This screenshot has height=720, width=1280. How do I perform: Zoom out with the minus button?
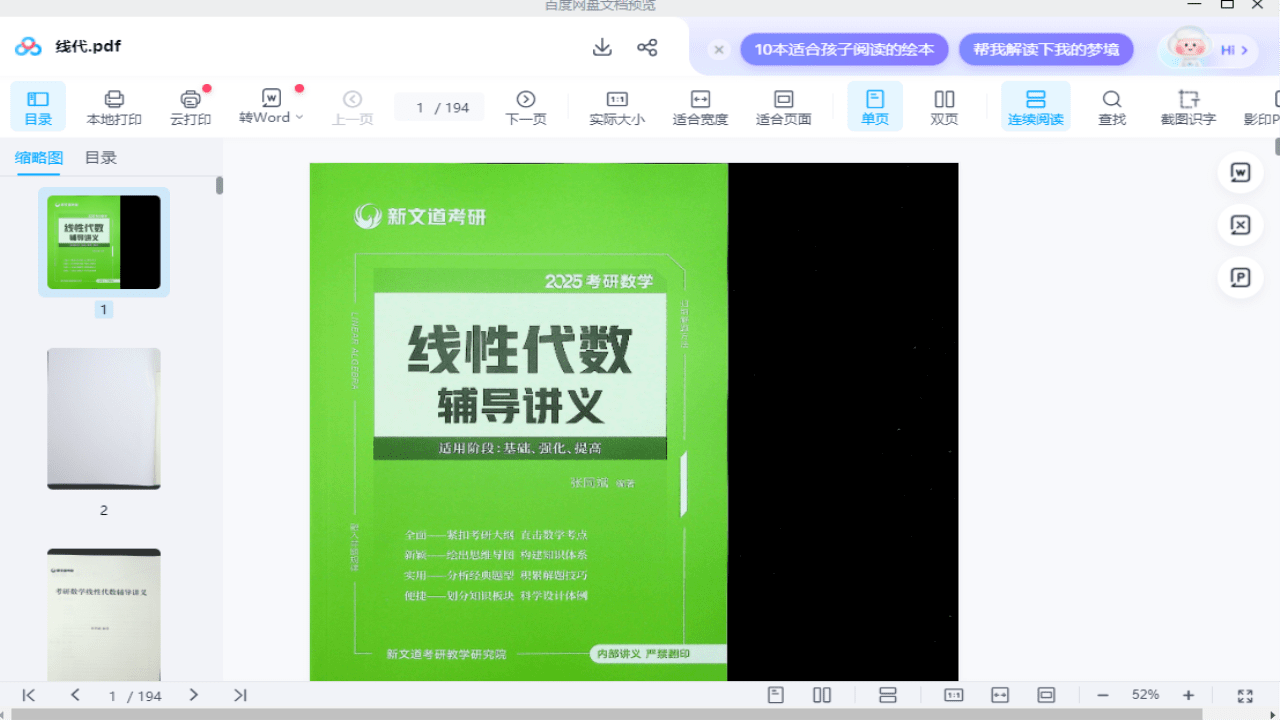pos(1103,695)
